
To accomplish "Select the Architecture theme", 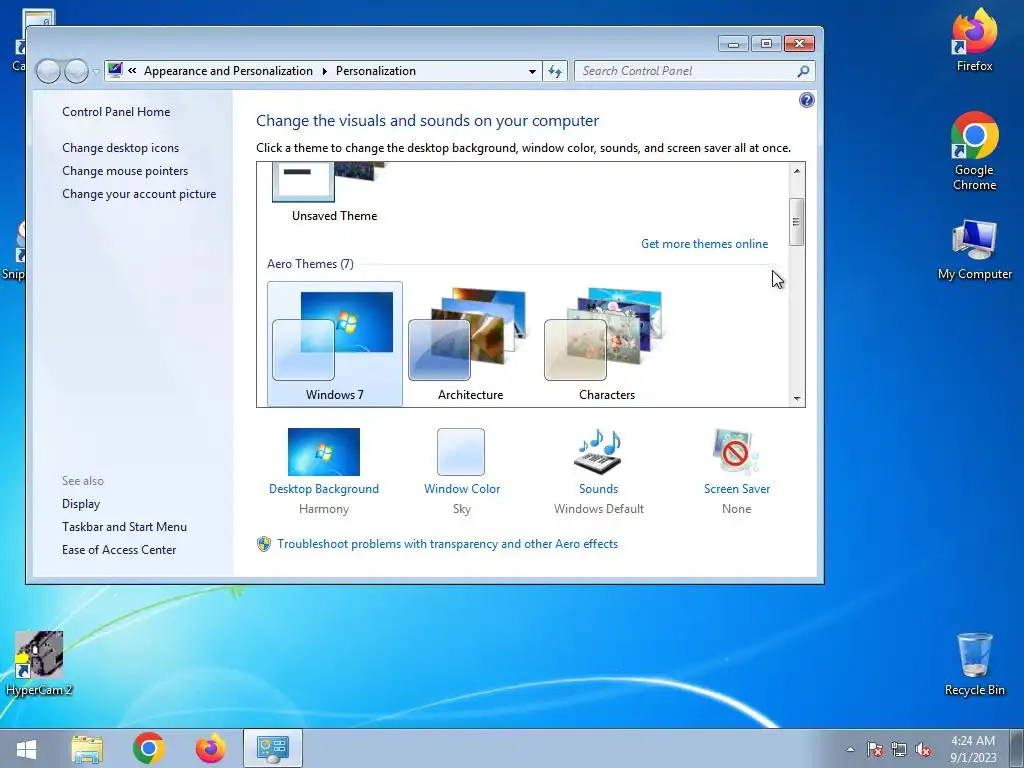I will pyautogui.click(x=470, y=344).
